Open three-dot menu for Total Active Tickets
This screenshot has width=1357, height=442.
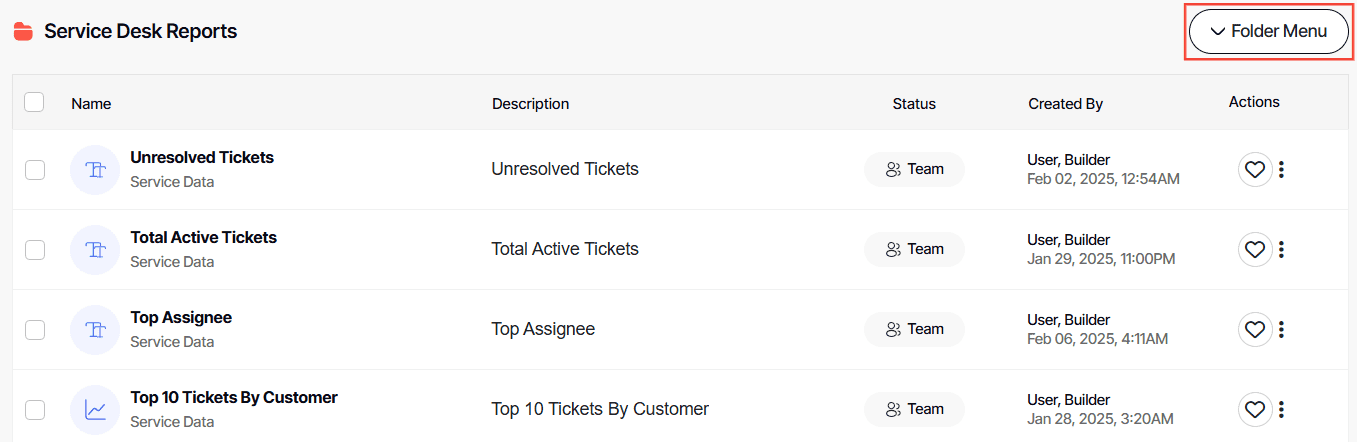click(x=1281, y=249)
